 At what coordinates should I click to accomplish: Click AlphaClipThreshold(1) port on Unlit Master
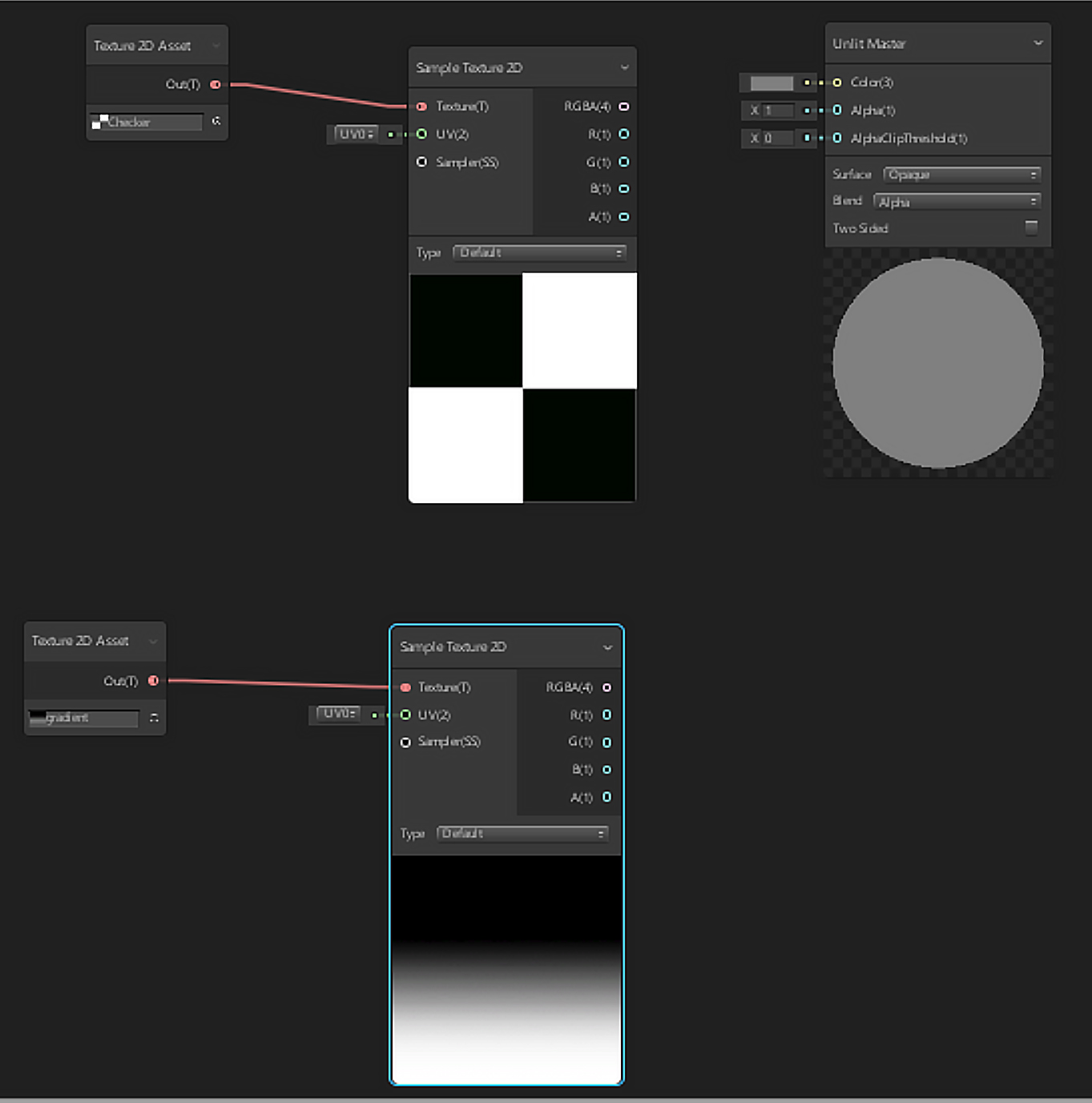click(x=837, y=138)
